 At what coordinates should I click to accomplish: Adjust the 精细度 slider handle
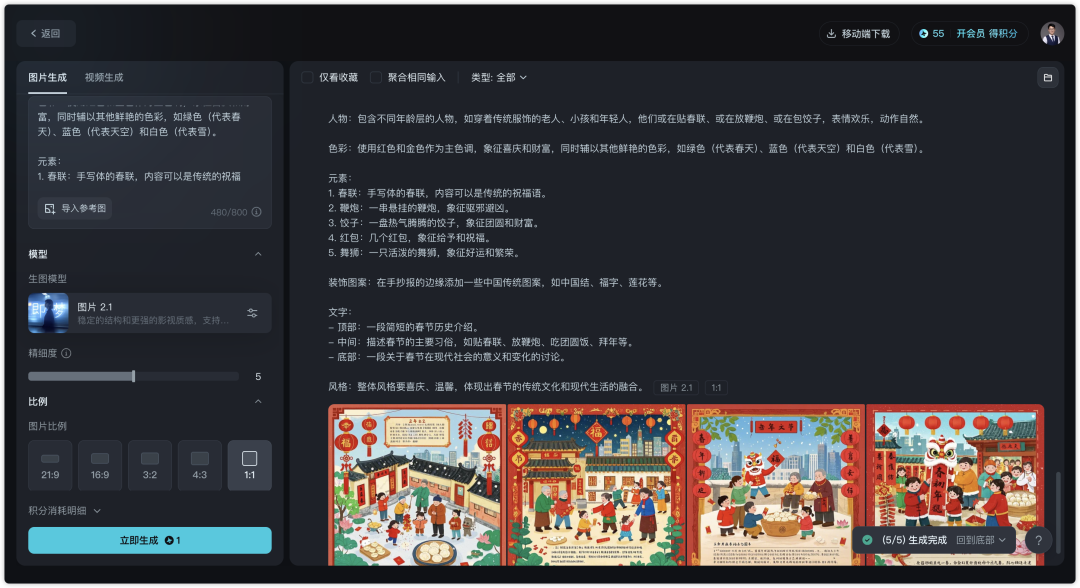point(135,377)
